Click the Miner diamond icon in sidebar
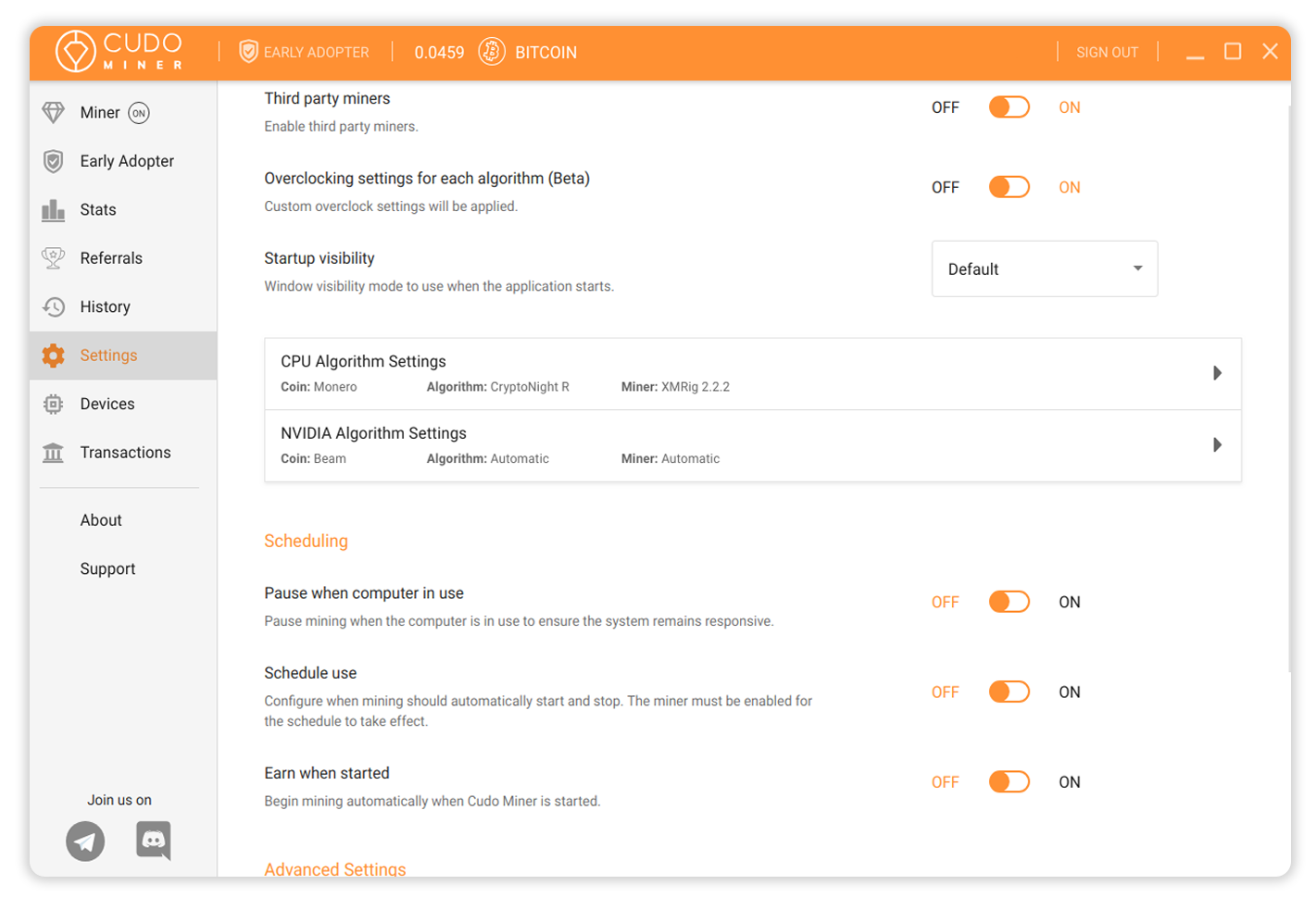This screenshot has height=910, width=1316. pos(54,113)
